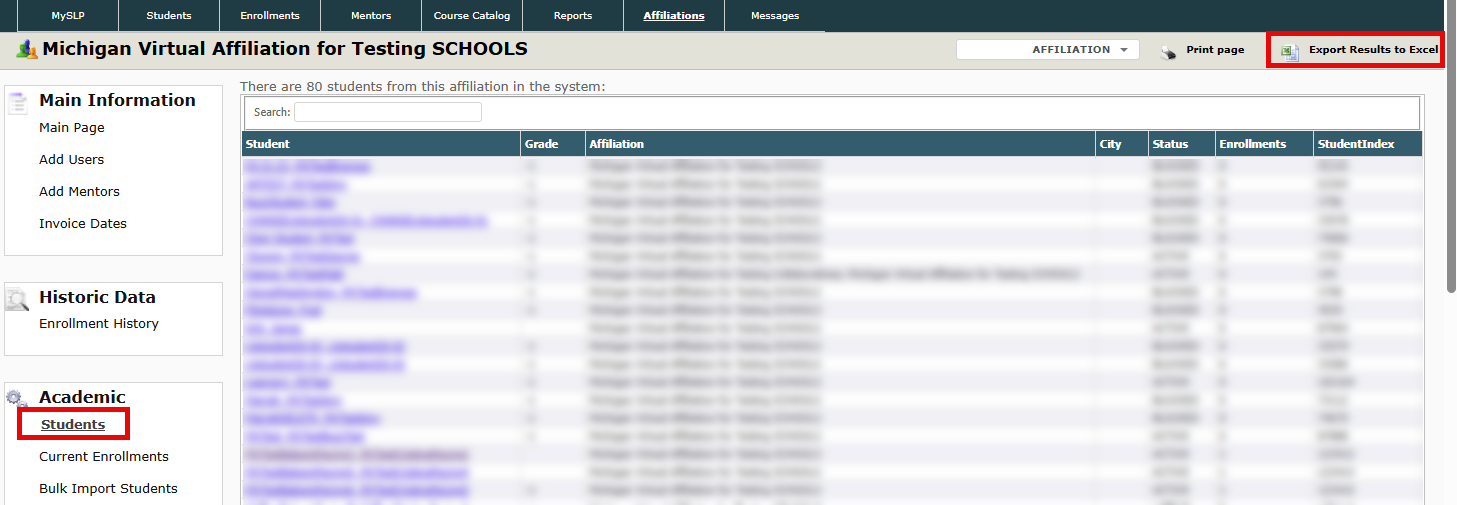Image resolution: width=1457 pixels, height=505 pixels.
Task: Select Students under Academic
Action: click(x=73, y=425)
